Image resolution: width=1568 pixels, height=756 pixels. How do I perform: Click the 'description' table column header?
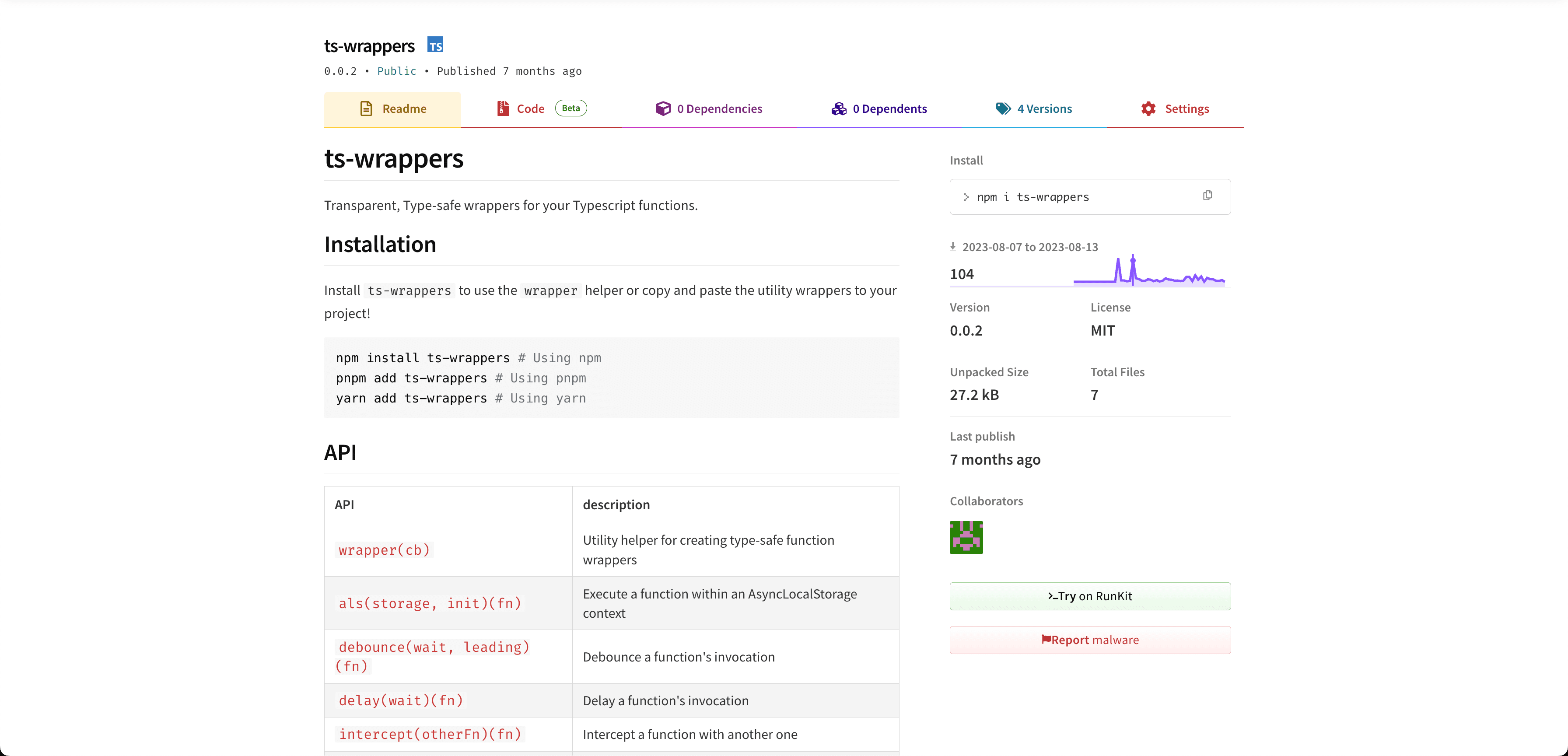[x=616, y=504]
